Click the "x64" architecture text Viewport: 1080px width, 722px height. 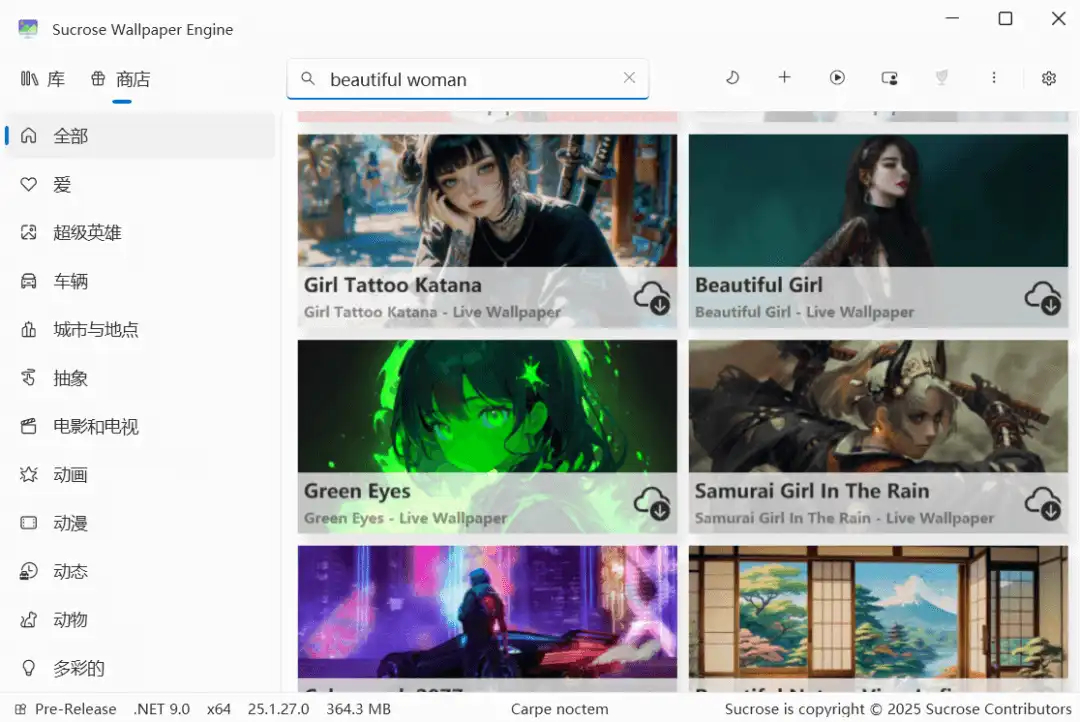pyautogui.click(x=218, y=709)
